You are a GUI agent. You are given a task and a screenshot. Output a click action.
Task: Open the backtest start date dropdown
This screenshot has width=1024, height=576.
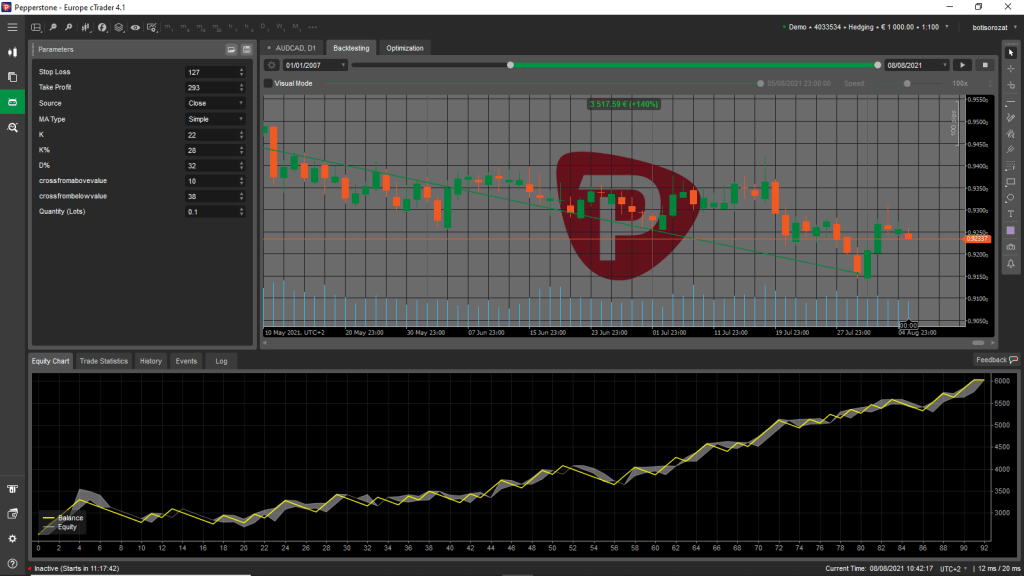point(315,65)
